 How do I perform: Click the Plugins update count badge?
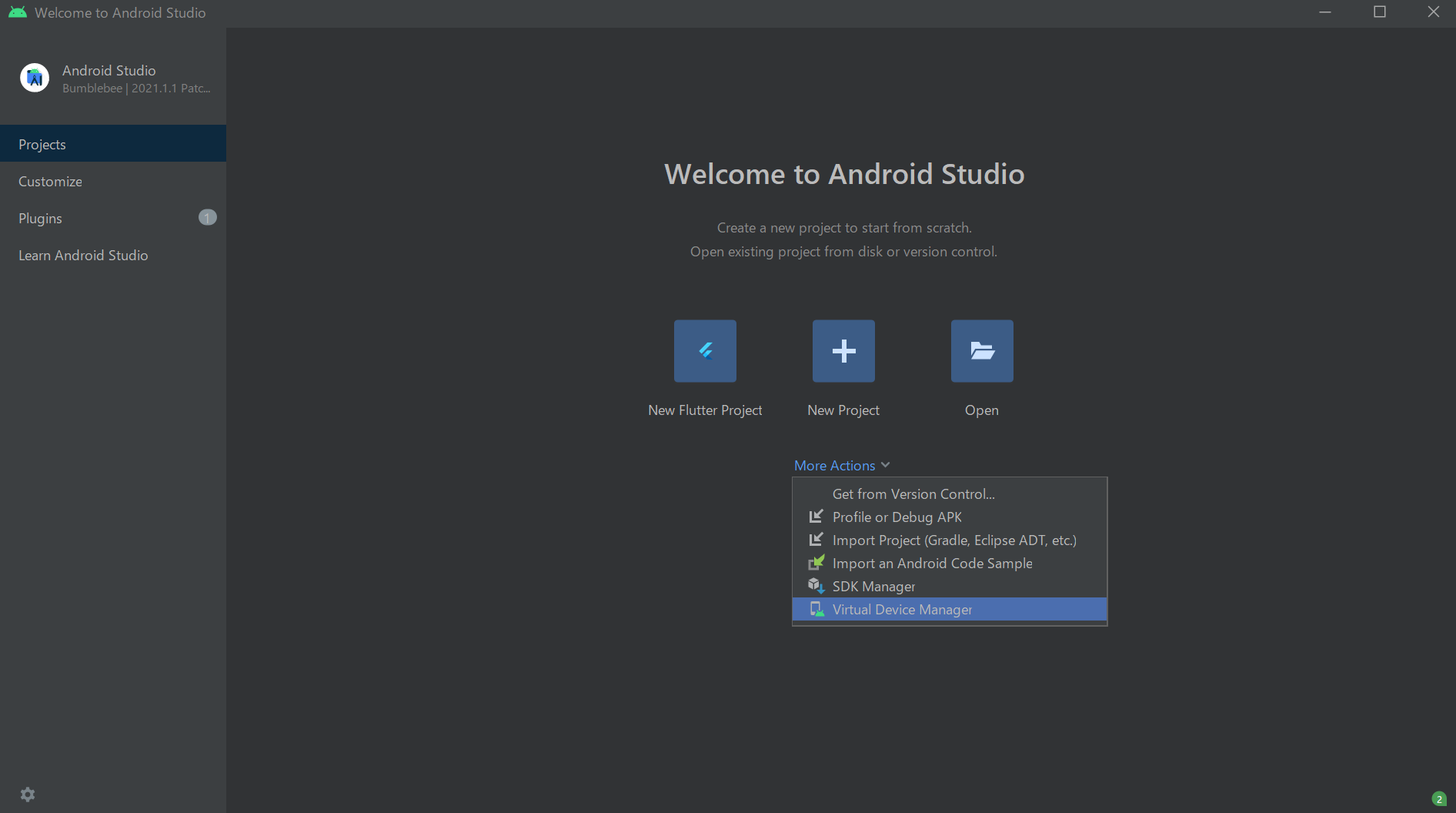tap(208, 218)
